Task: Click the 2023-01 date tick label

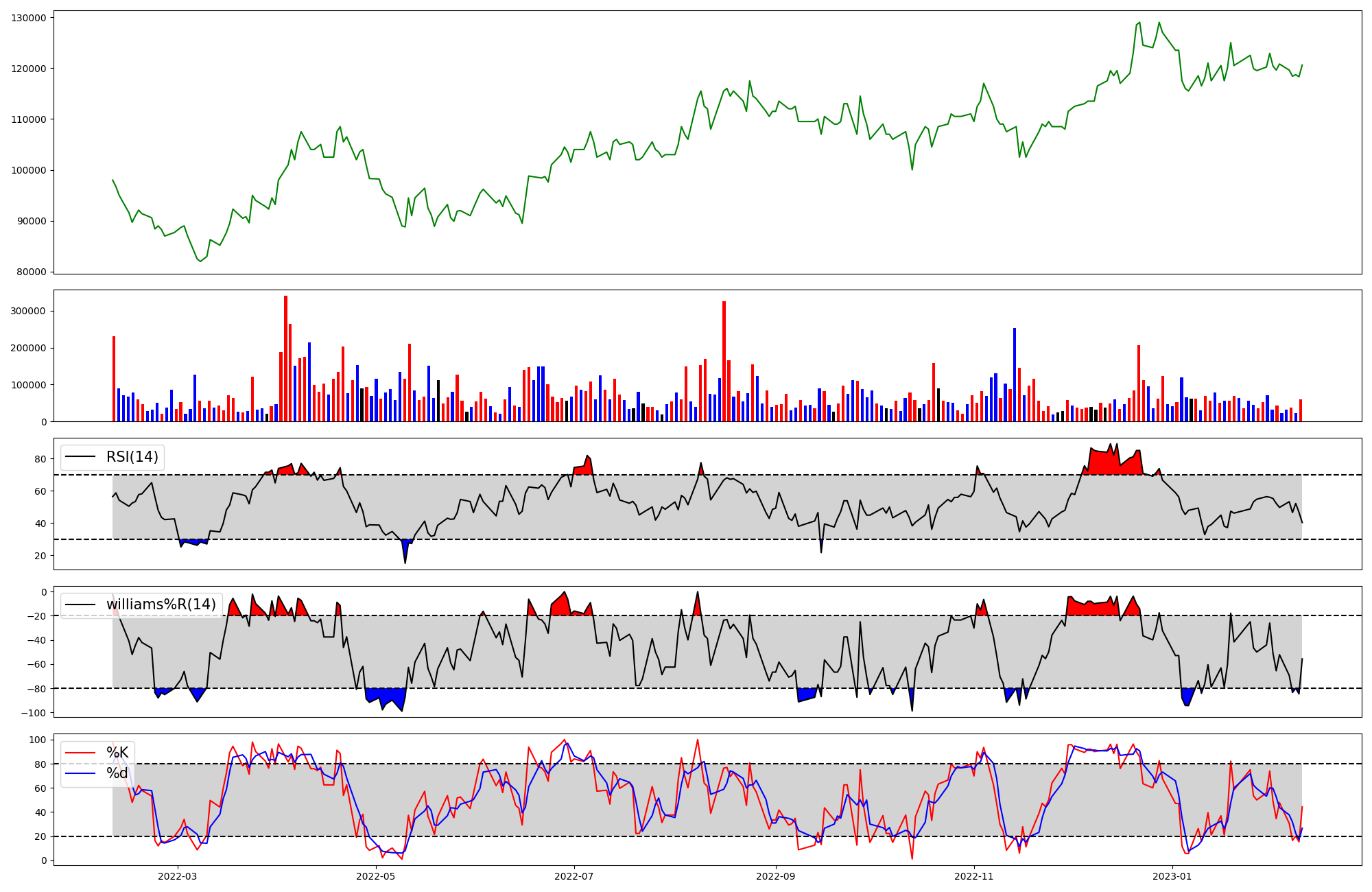Action: point(1172,876)
